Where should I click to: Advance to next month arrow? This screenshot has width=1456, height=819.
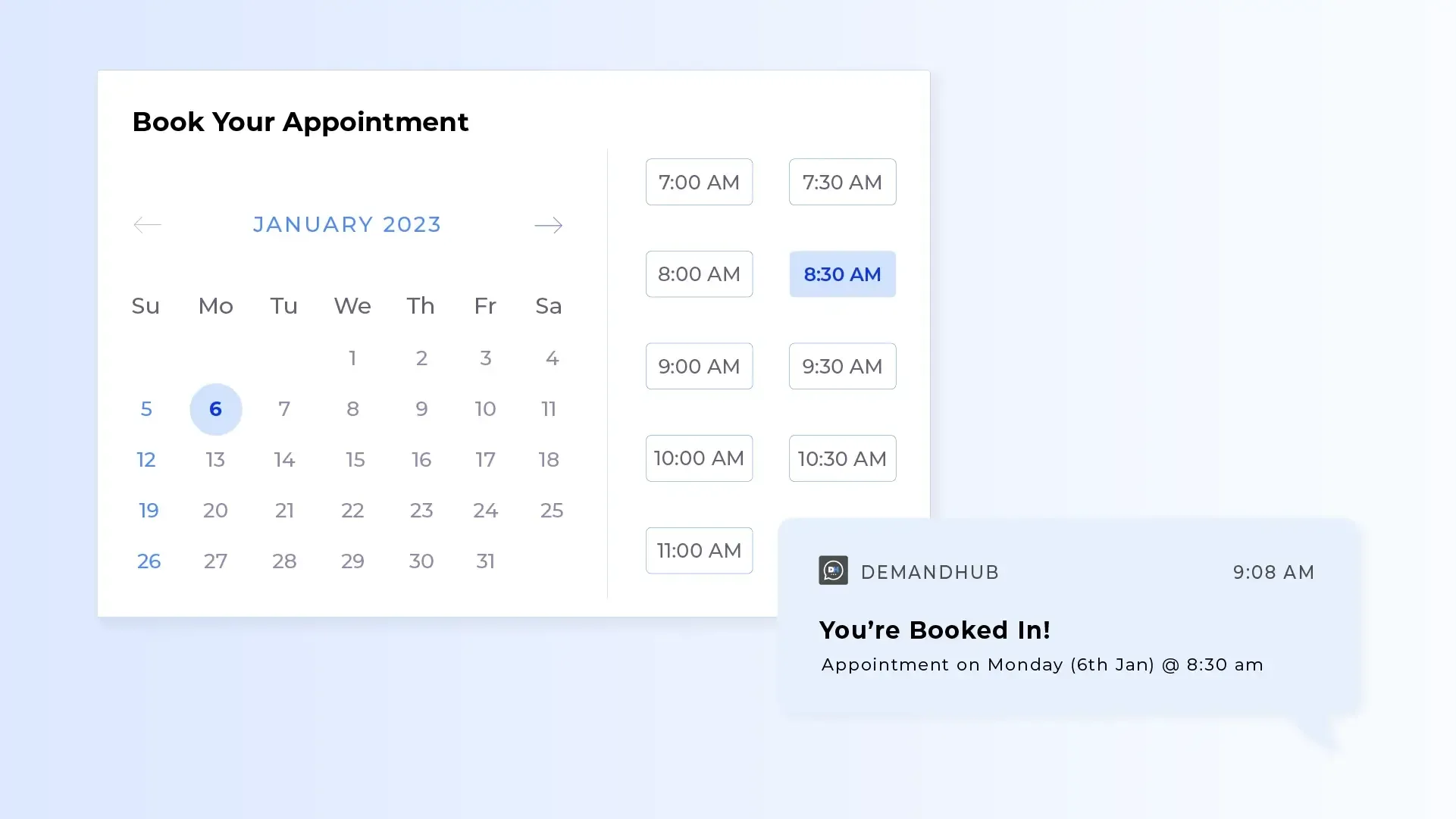[x=548, y=225]
